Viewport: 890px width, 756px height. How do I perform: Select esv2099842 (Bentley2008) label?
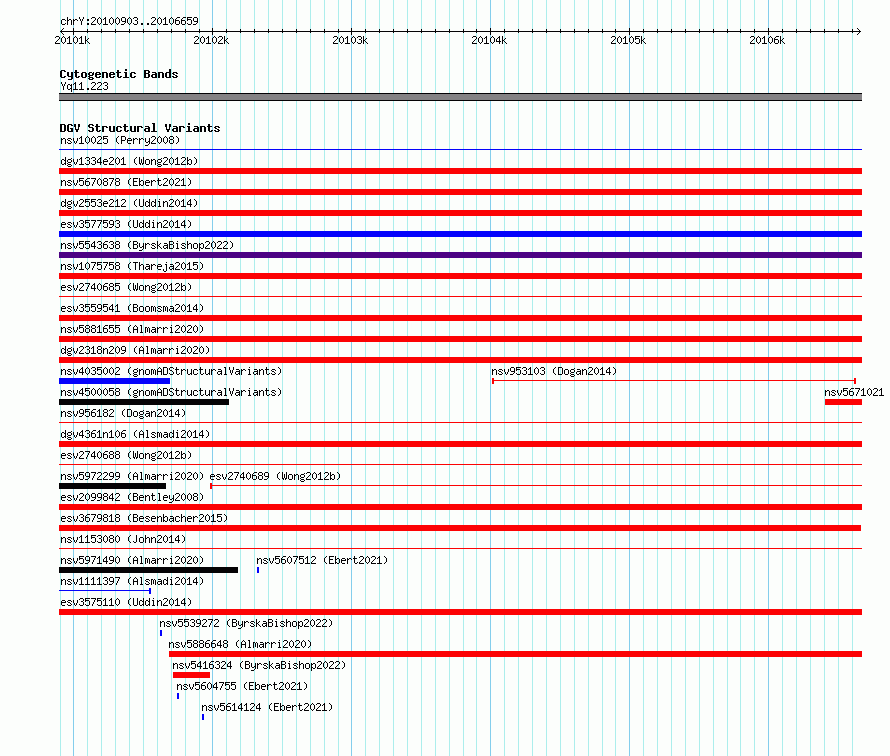click(x=132, y=497)
